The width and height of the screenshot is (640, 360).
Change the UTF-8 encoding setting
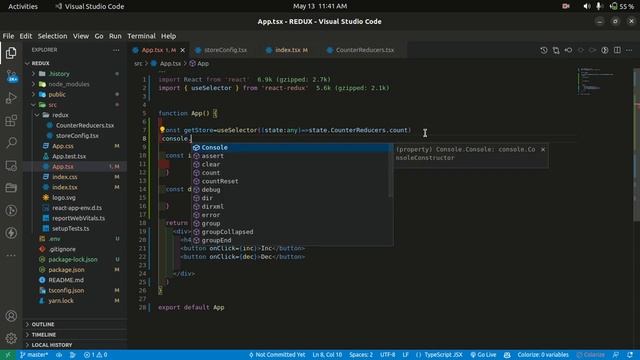coord(387,355)
